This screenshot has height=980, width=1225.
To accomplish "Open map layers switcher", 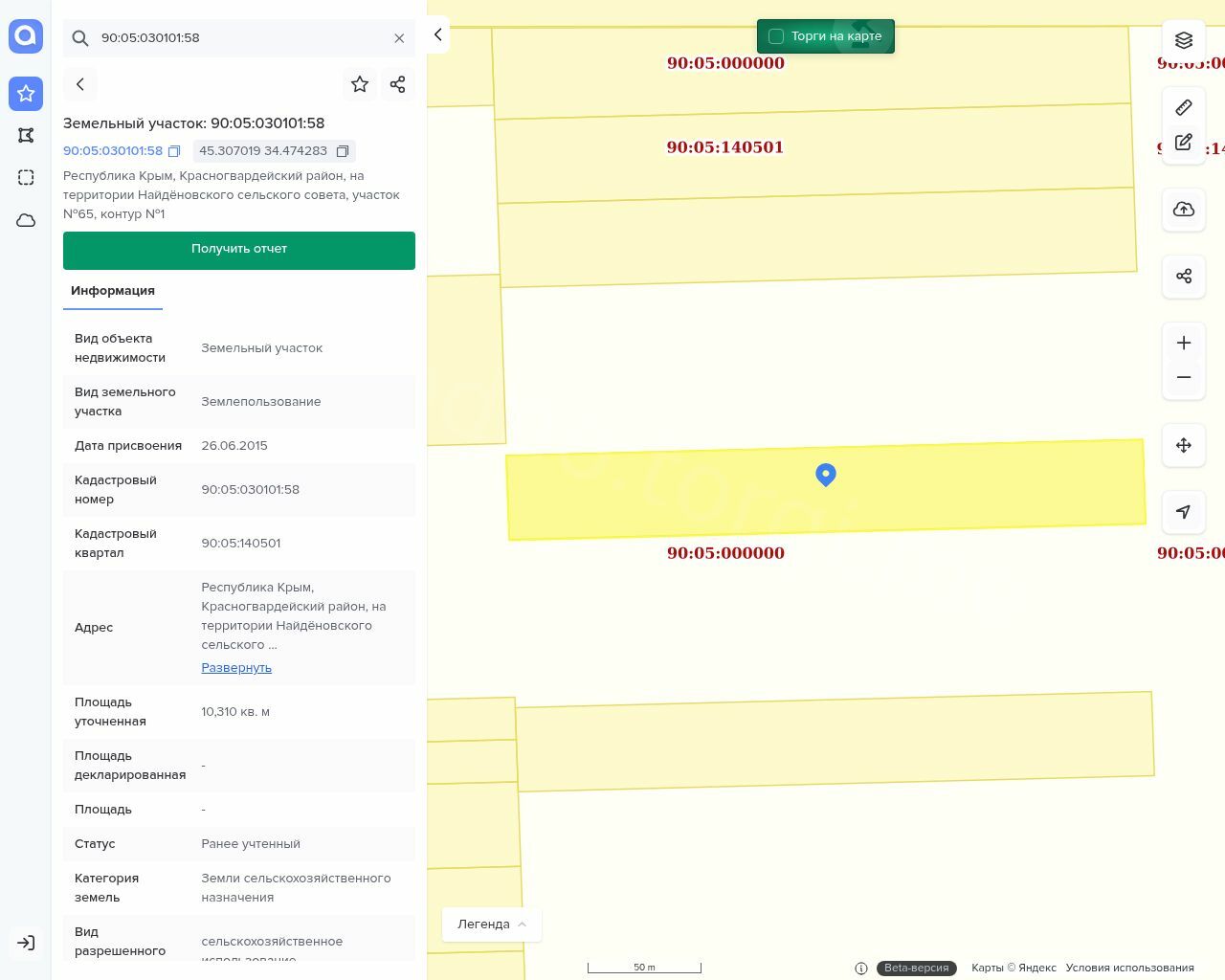I will click(1184, 40).
